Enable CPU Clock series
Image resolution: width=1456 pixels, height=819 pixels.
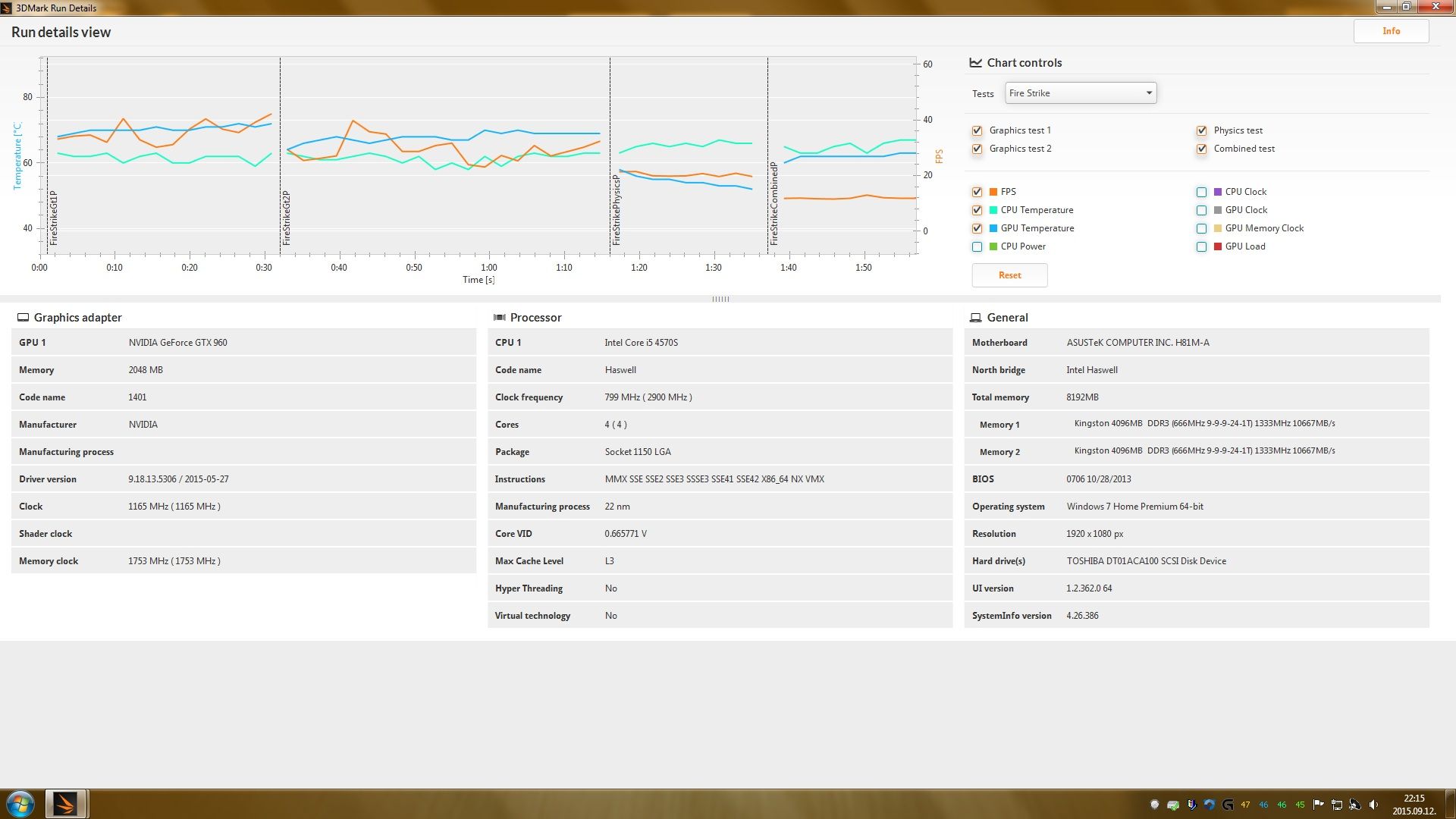(1201, 192)
